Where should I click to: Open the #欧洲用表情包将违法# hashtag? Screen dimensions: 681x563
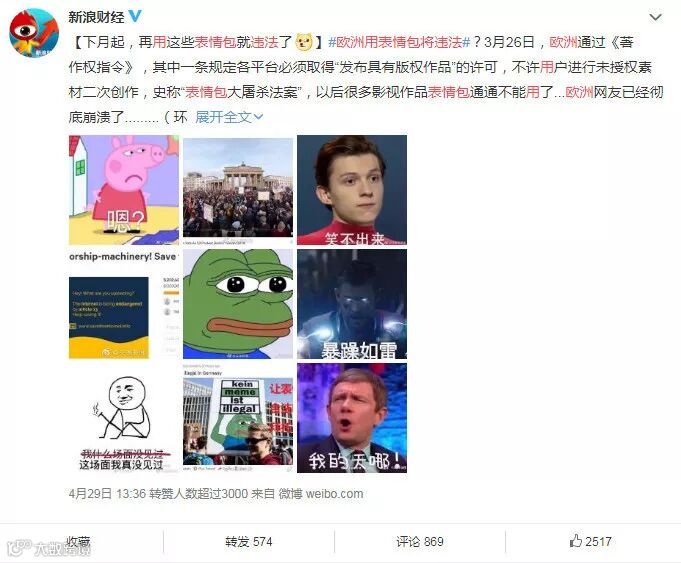pyautogui.click(x=399, y=42)
